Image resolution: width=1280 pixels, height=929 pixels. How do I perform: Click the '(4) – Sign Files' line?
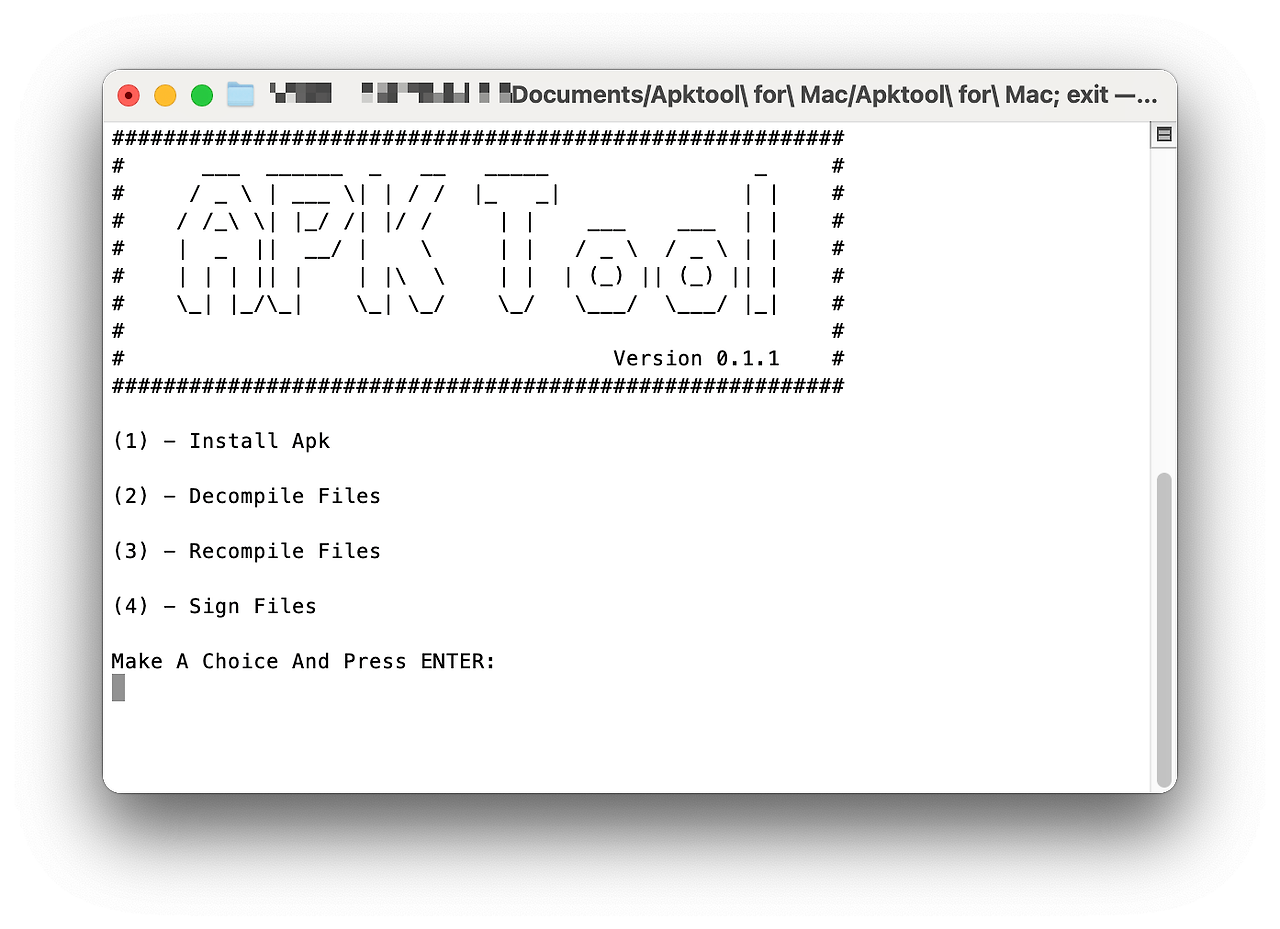(214, 606)
